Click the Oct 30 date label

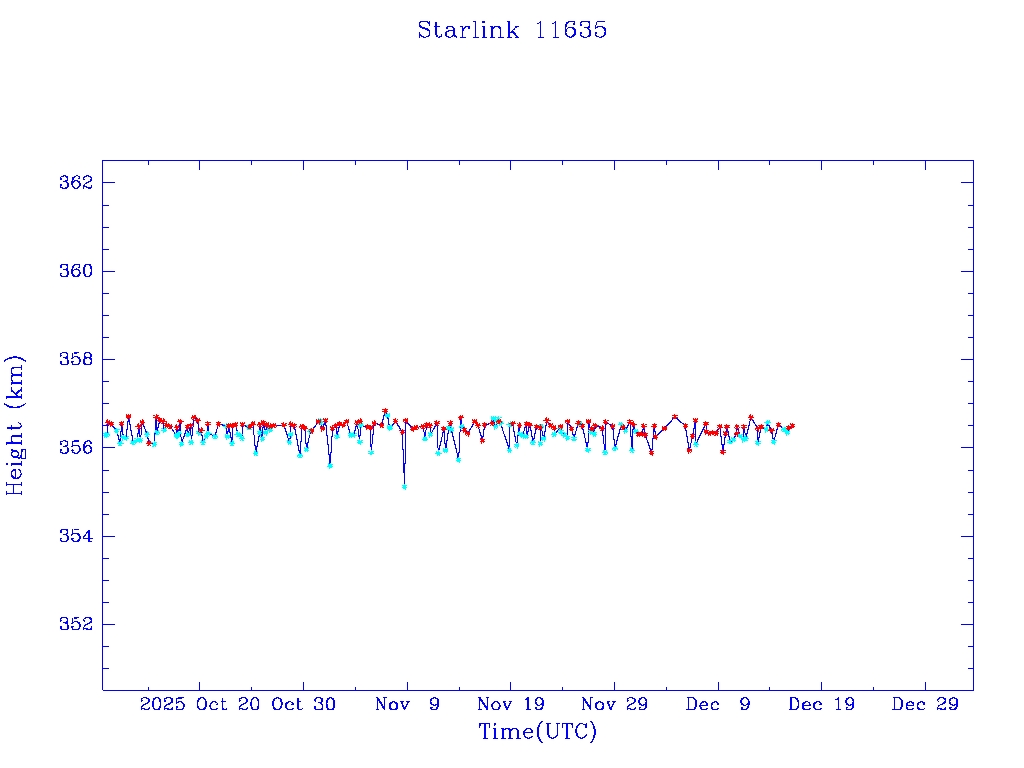point(303,704)
